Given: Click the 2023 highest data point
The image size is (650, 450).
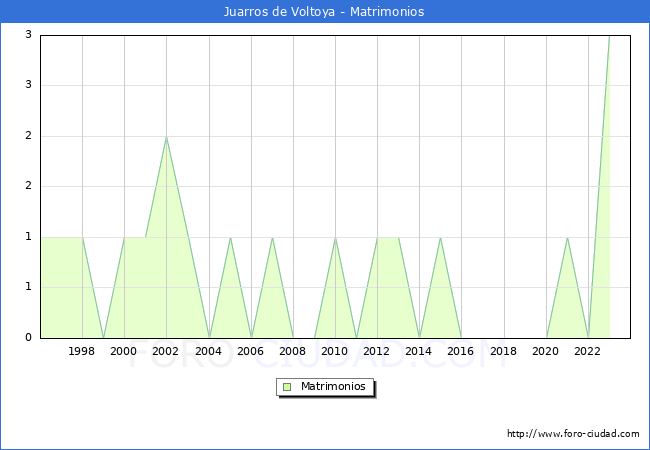Looking at the screenshot, I should (609, 36).
